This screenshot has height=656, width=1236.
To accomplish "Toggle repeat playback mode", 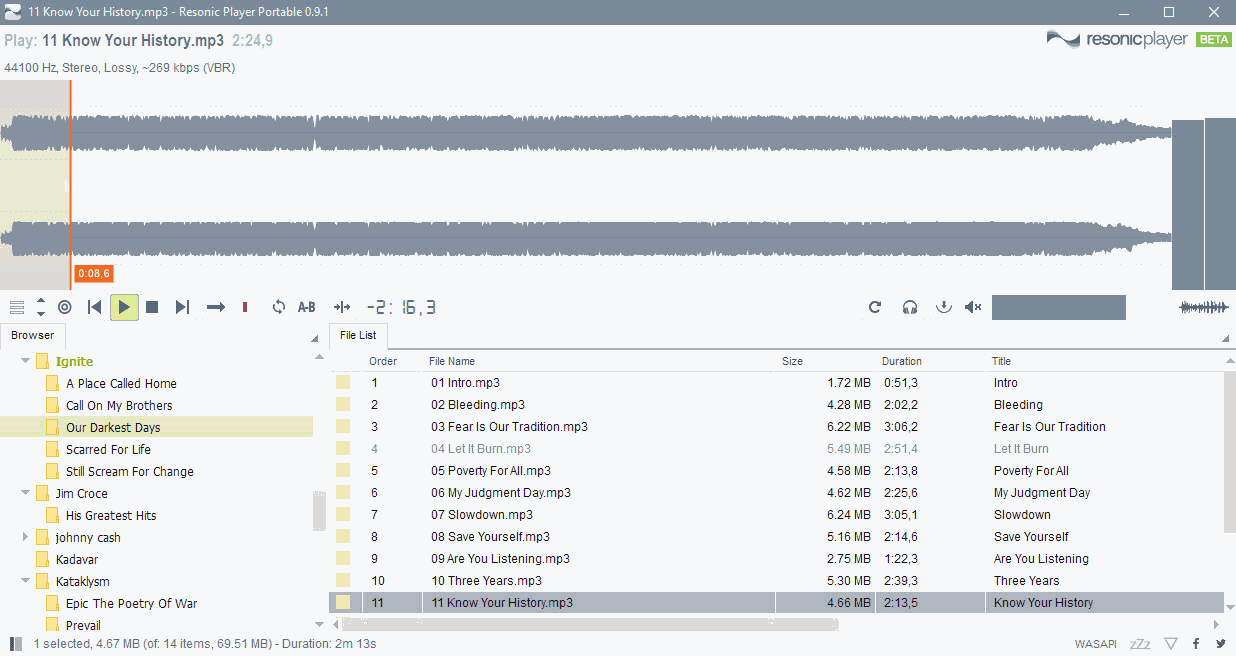I will click(x=278, y=307).
